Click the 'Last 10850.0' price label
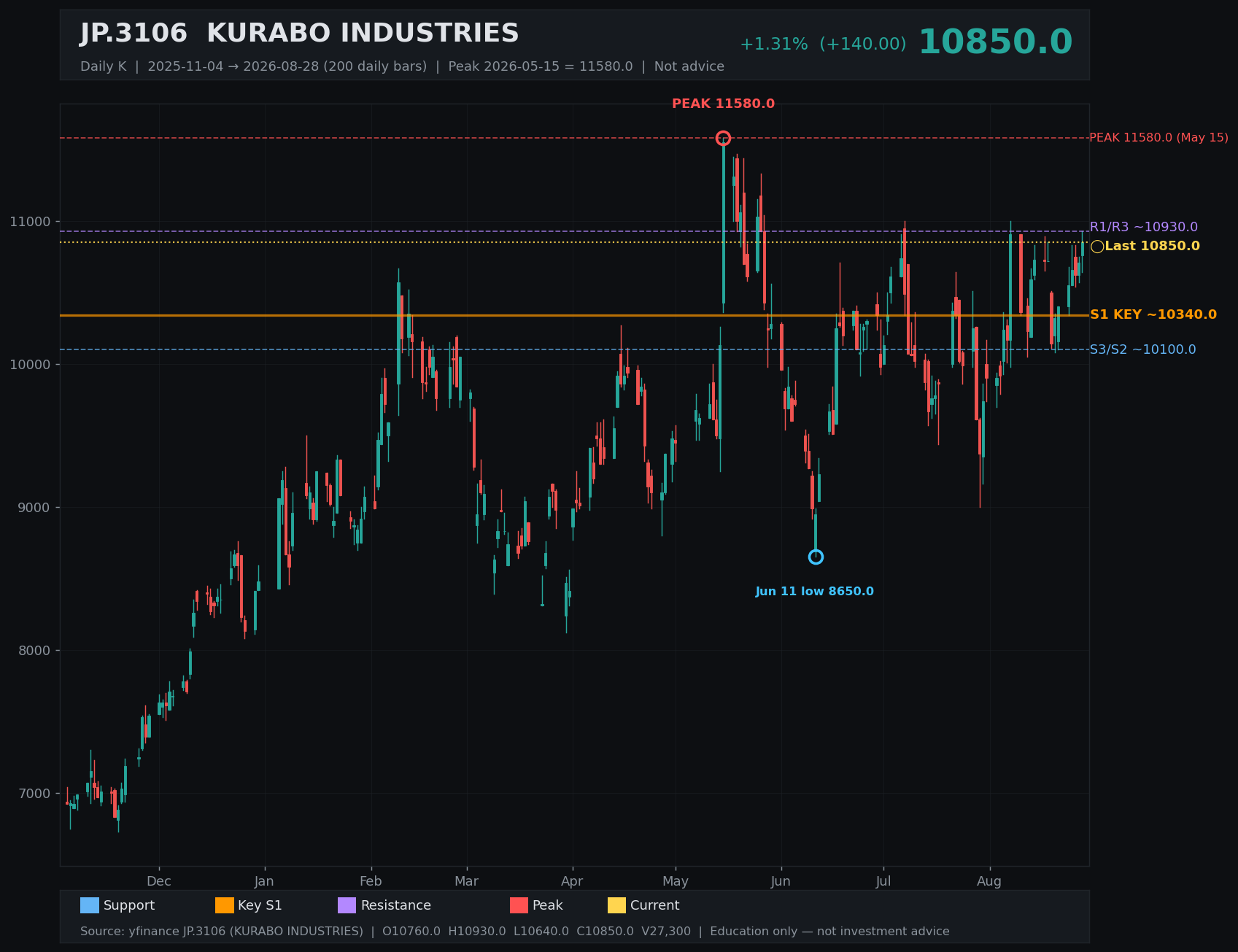The height and width of the screenshot is (952, 1238). [1152, 247]
